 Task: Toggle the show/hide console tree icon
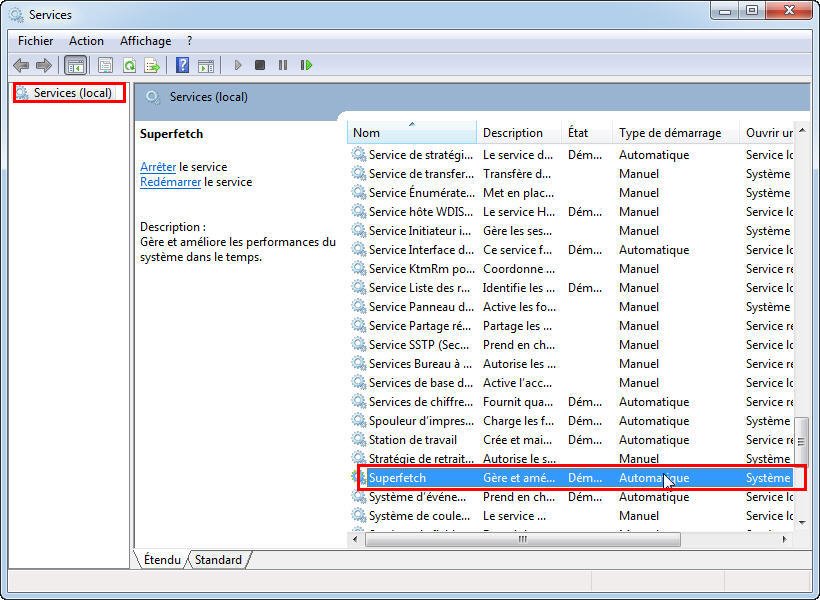[74, 66]
